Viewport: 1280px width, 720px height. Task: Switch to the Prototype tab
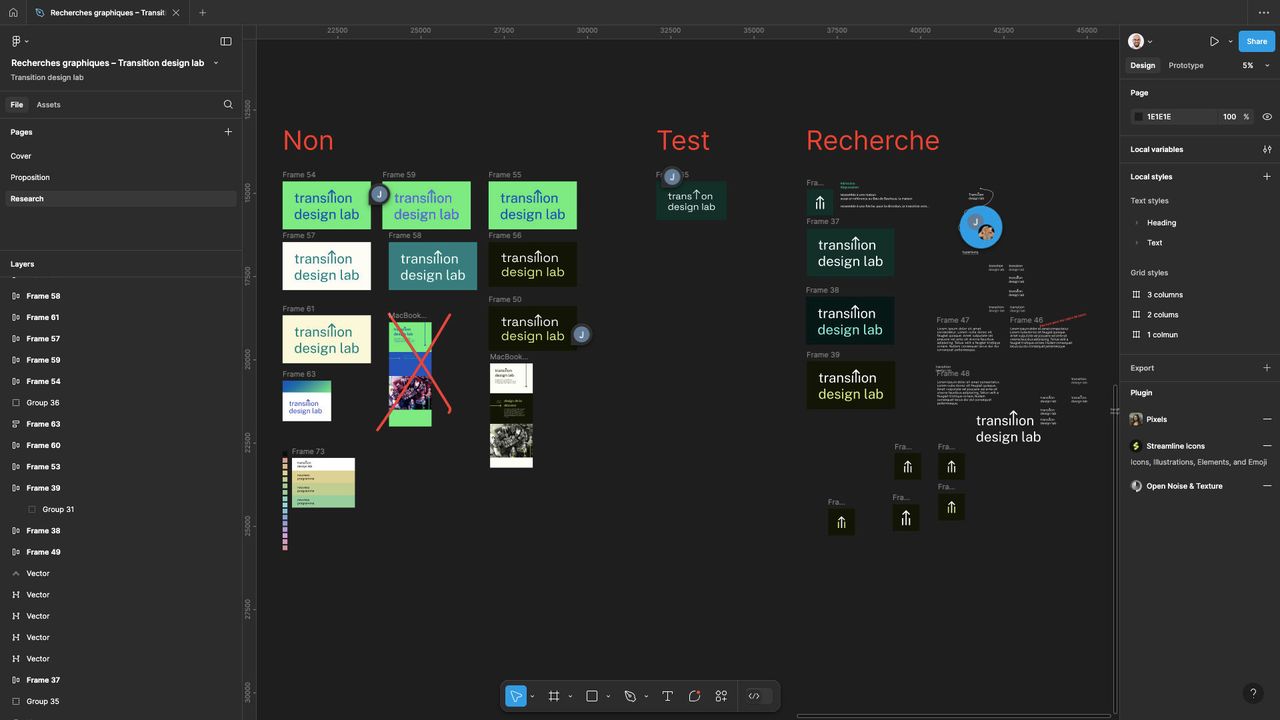[x=1186, y=66]
